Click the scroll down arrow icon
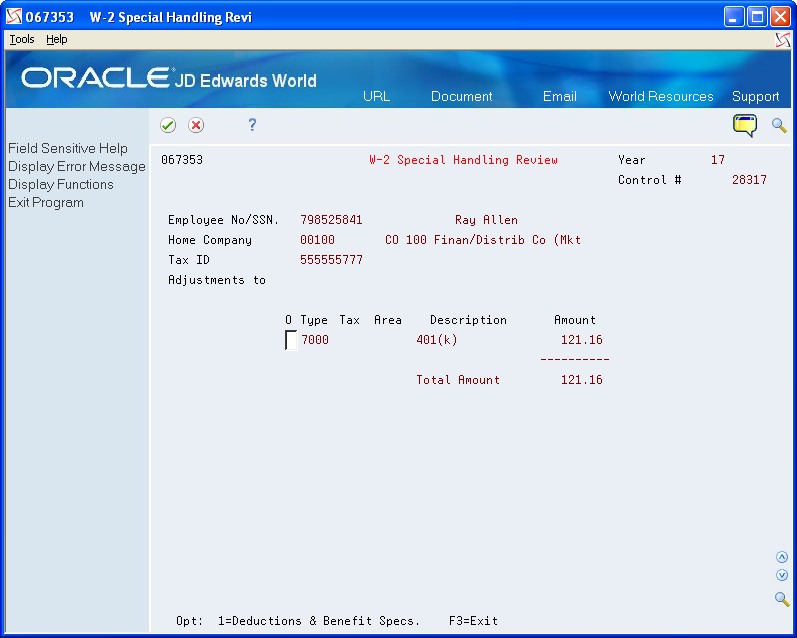Image resolution: width=797 pixels, height=638 pixels. pos(782,575)
